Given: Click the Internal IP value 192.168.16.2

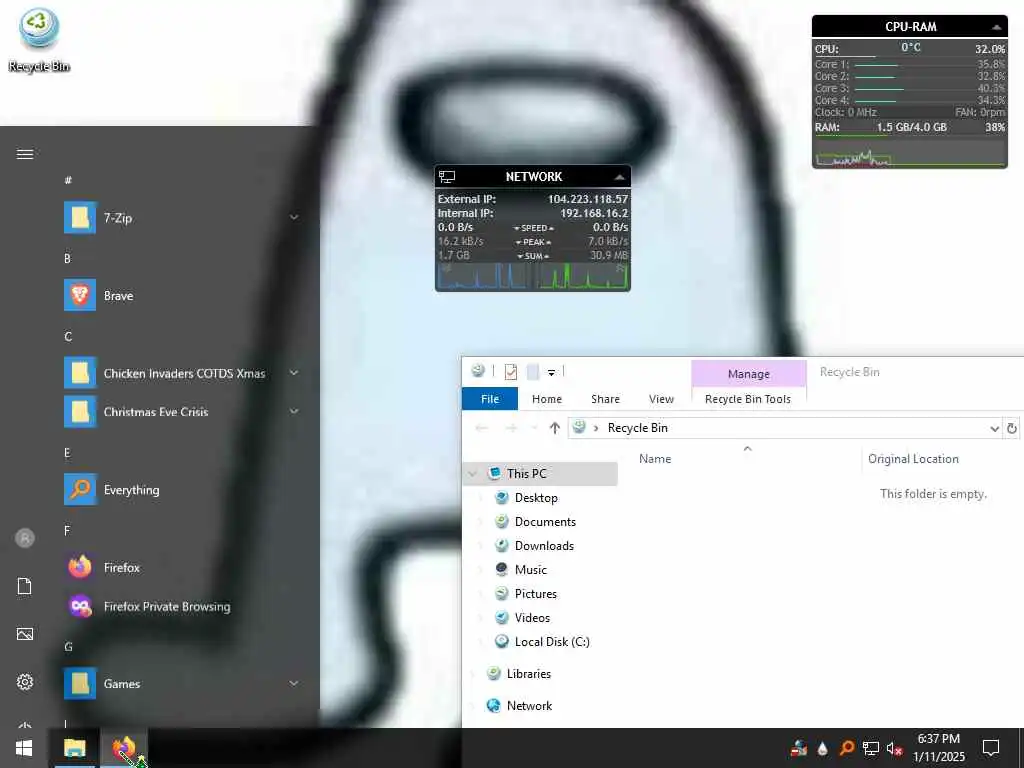Looking at the screenshot, I should click(594, 214).
